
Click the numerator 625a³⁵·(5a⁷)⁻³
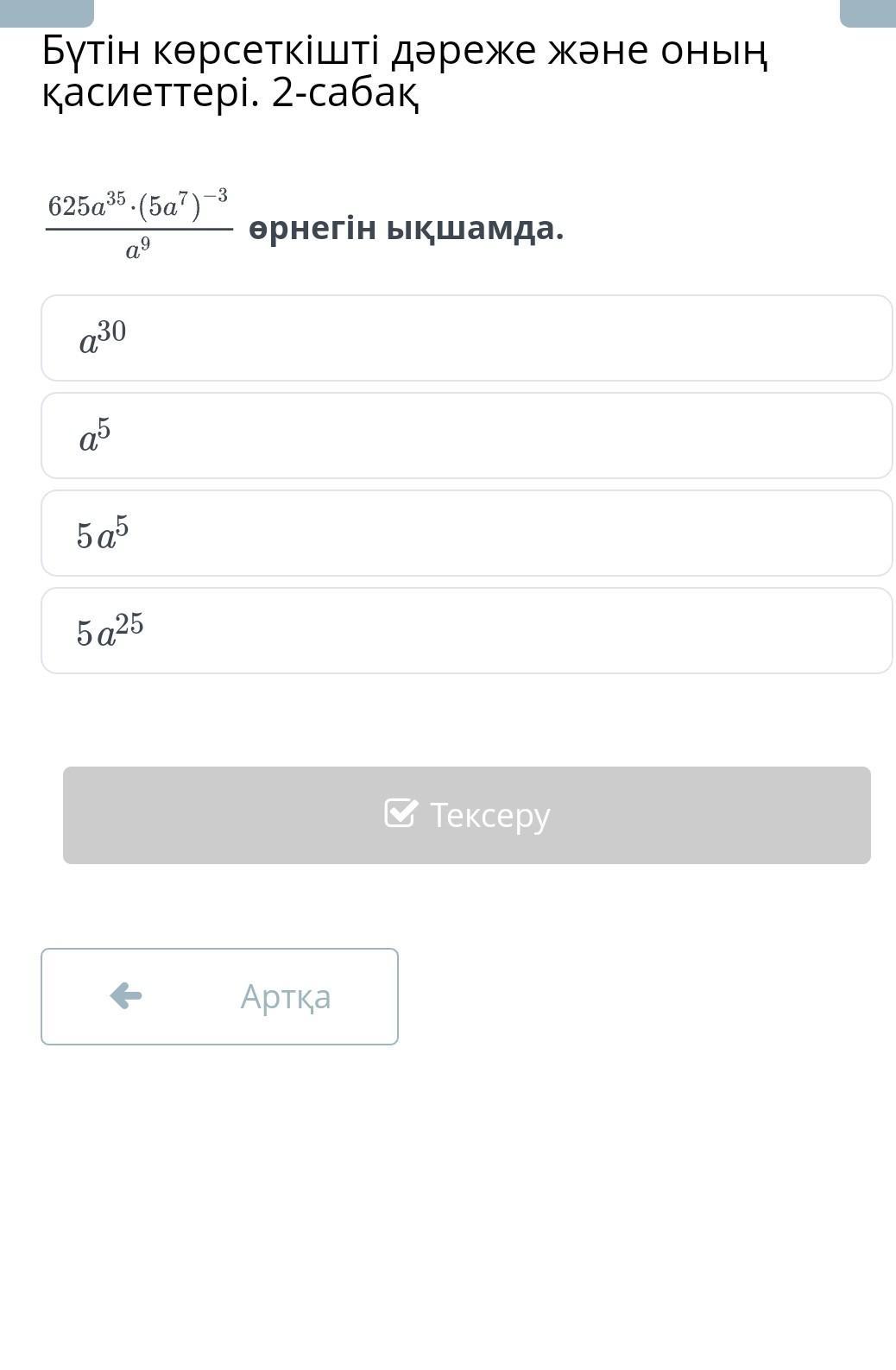[x=138, y=205]
